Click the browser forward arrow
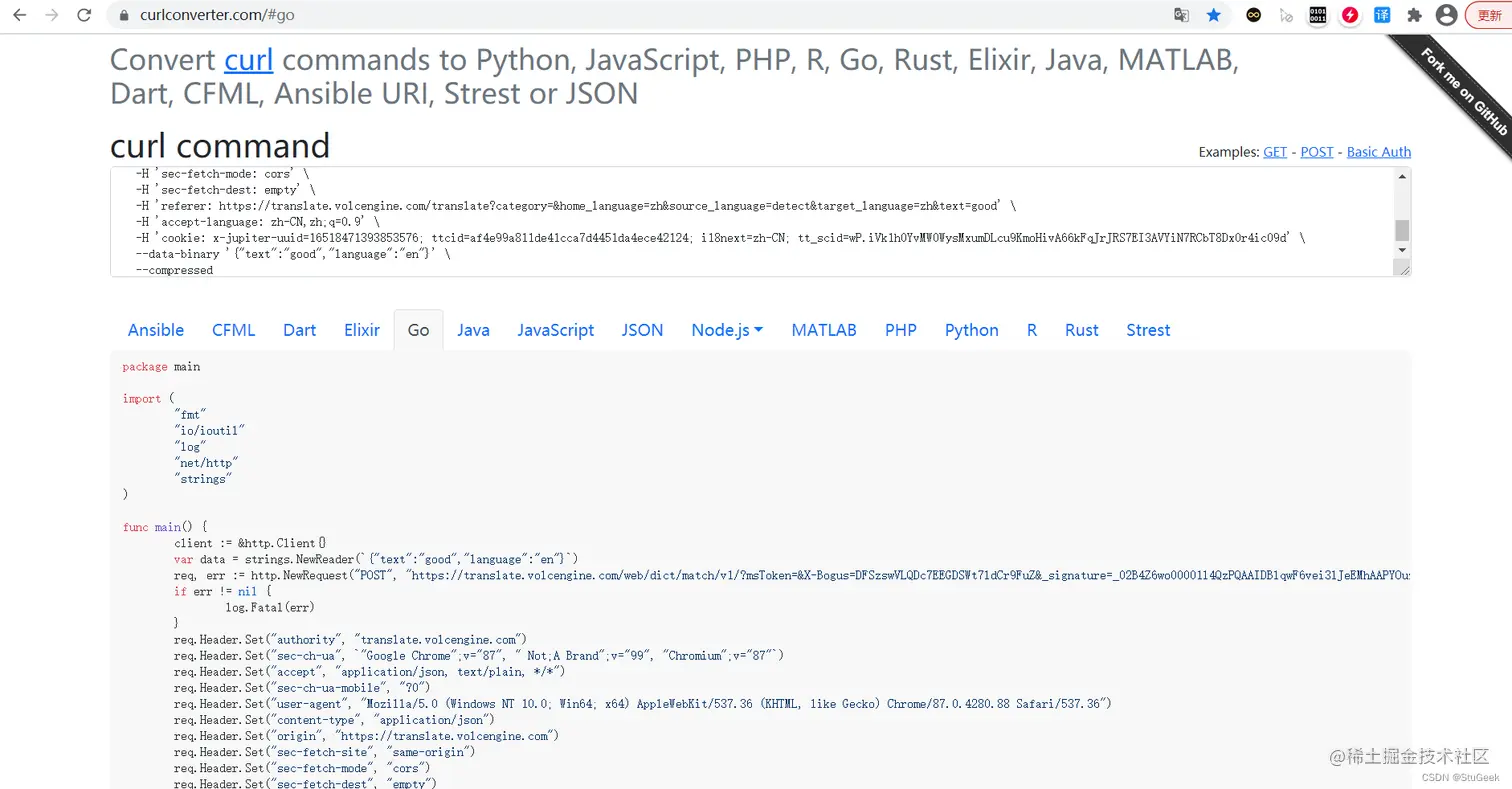The image size is (1512, 789). coord(53,15)
